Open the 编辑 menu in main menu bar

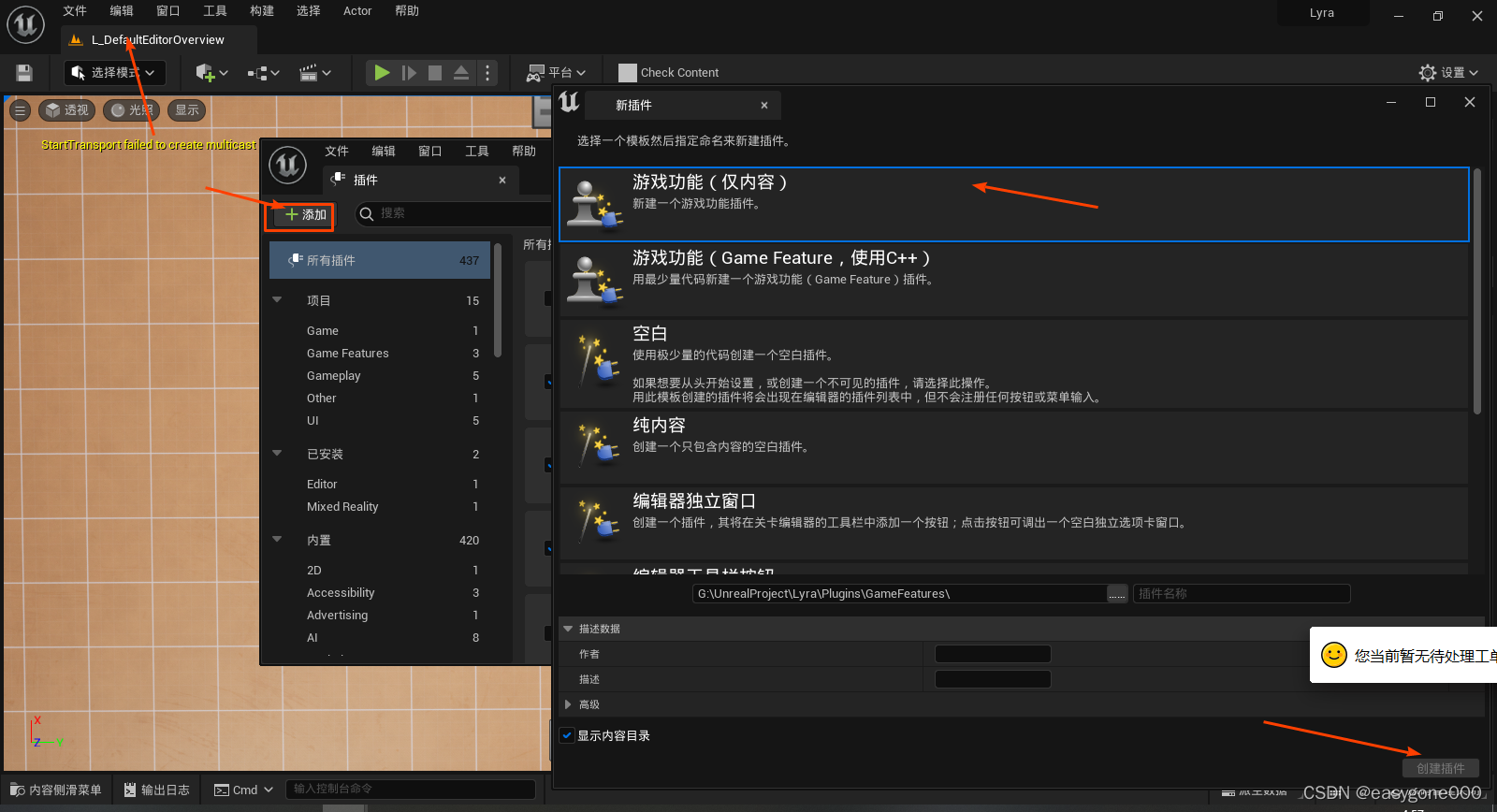click(122, 11)
